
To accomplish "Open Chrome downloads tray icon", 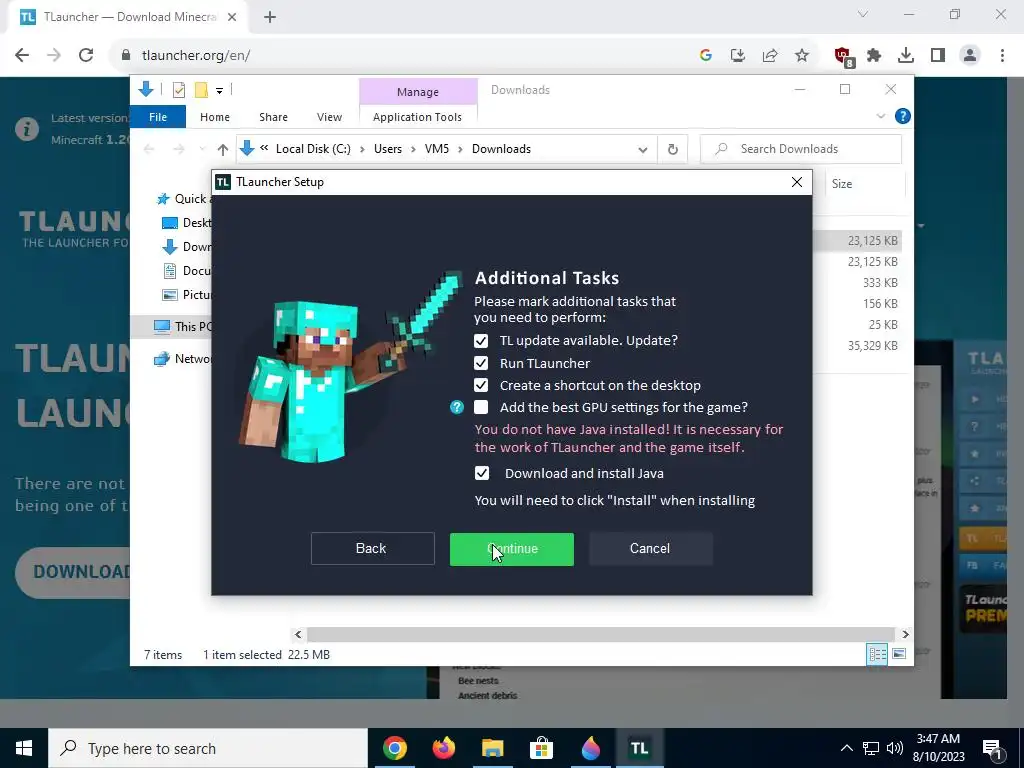I will coord(906,56).
